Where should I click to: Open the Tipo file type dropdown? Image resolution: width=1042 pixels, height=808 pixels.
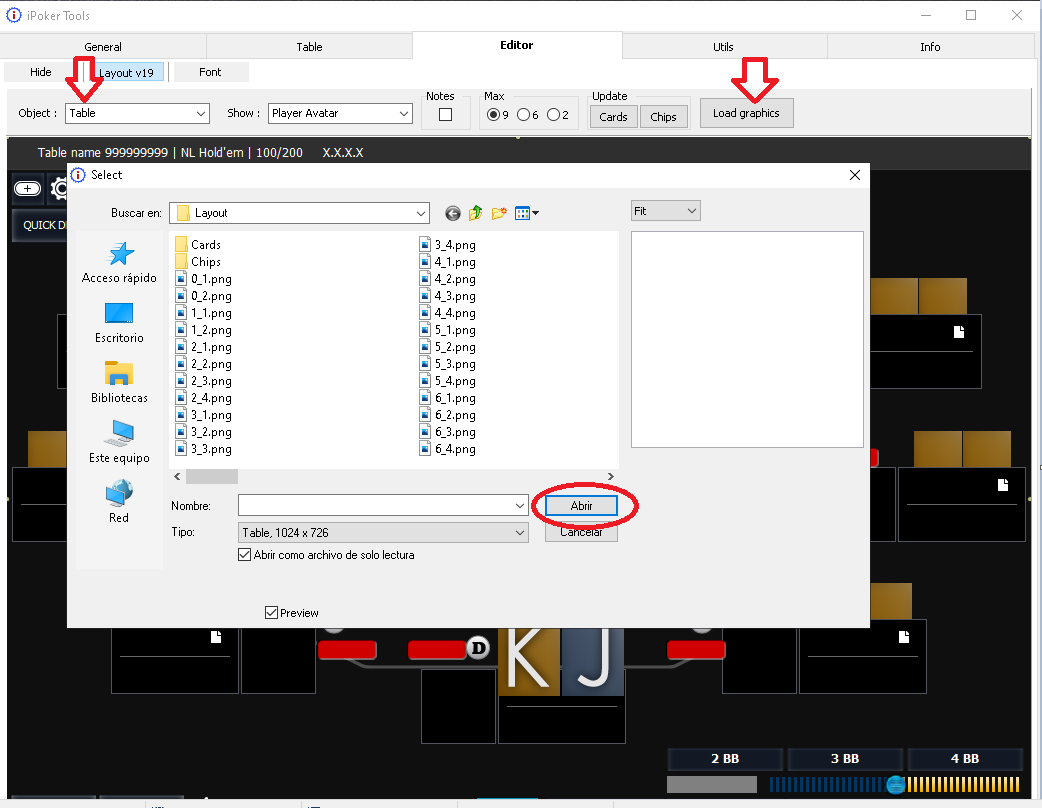point(383,533)
